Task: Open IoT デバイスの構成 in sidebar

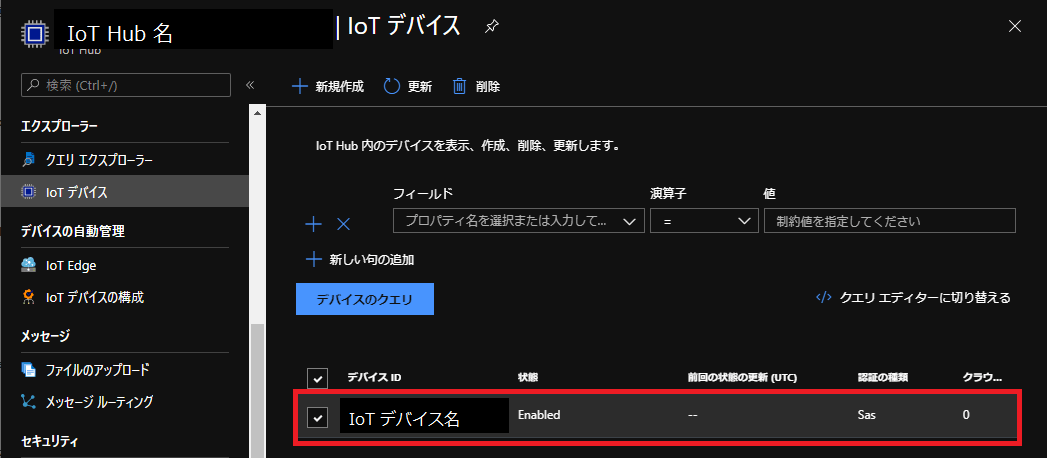Action: tap(95, 298)
